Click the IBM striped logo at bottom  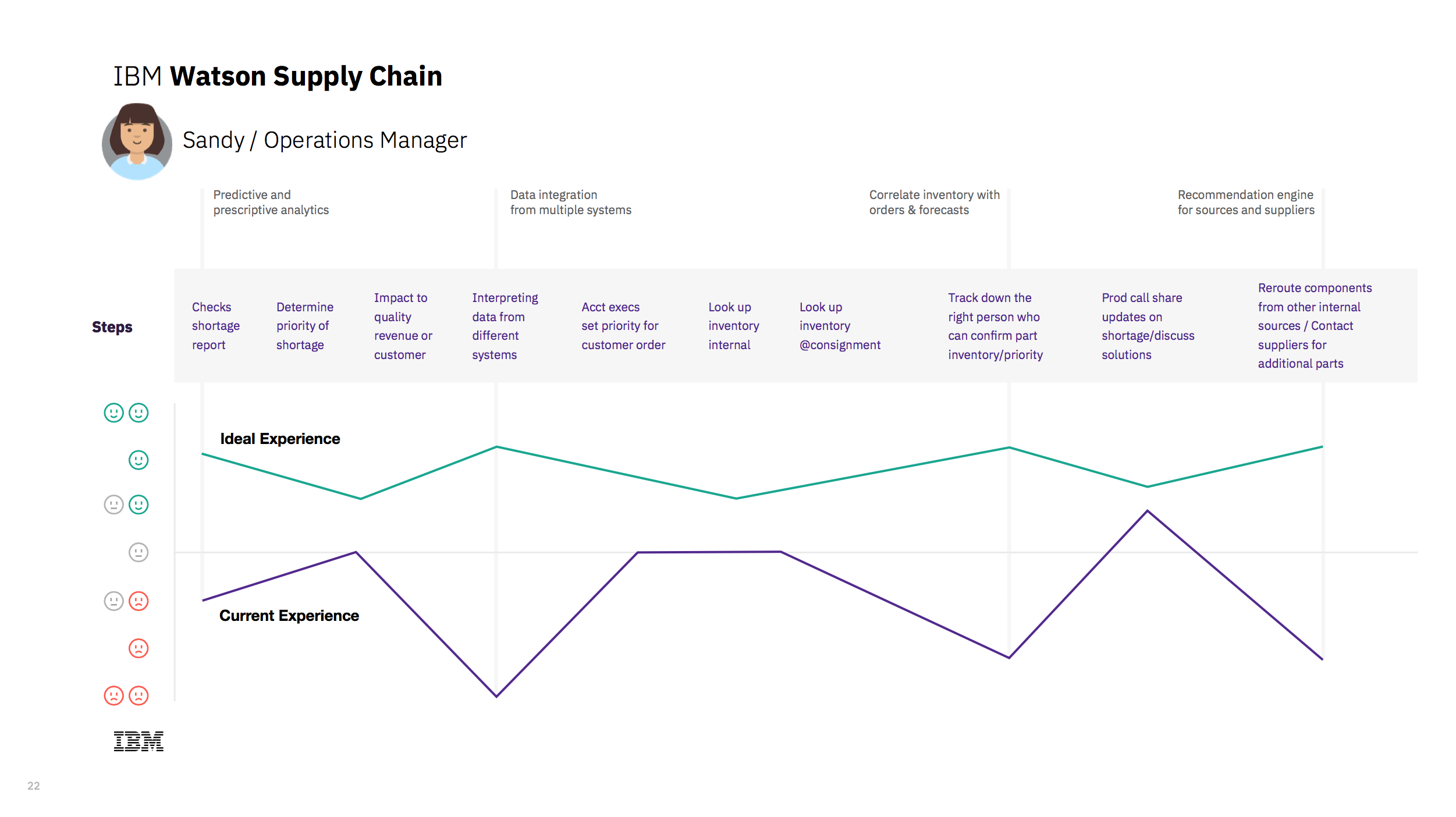coord(139,741)
